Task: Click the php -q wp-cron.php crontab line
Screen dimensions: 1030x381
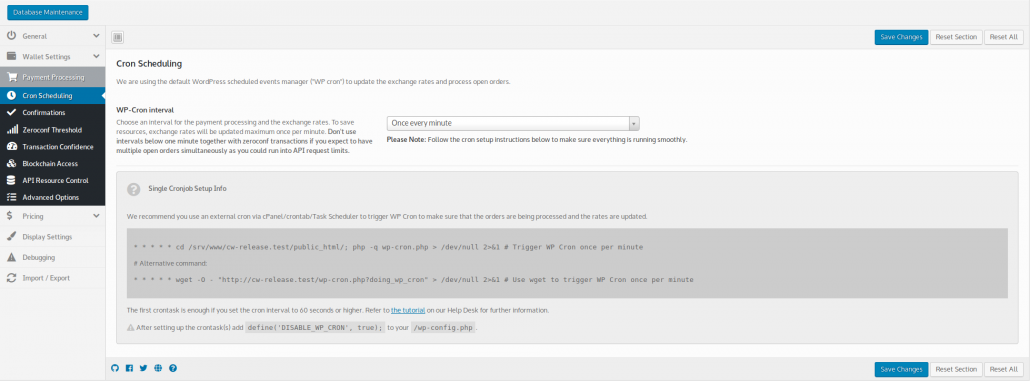Action: tap(388, 247)
